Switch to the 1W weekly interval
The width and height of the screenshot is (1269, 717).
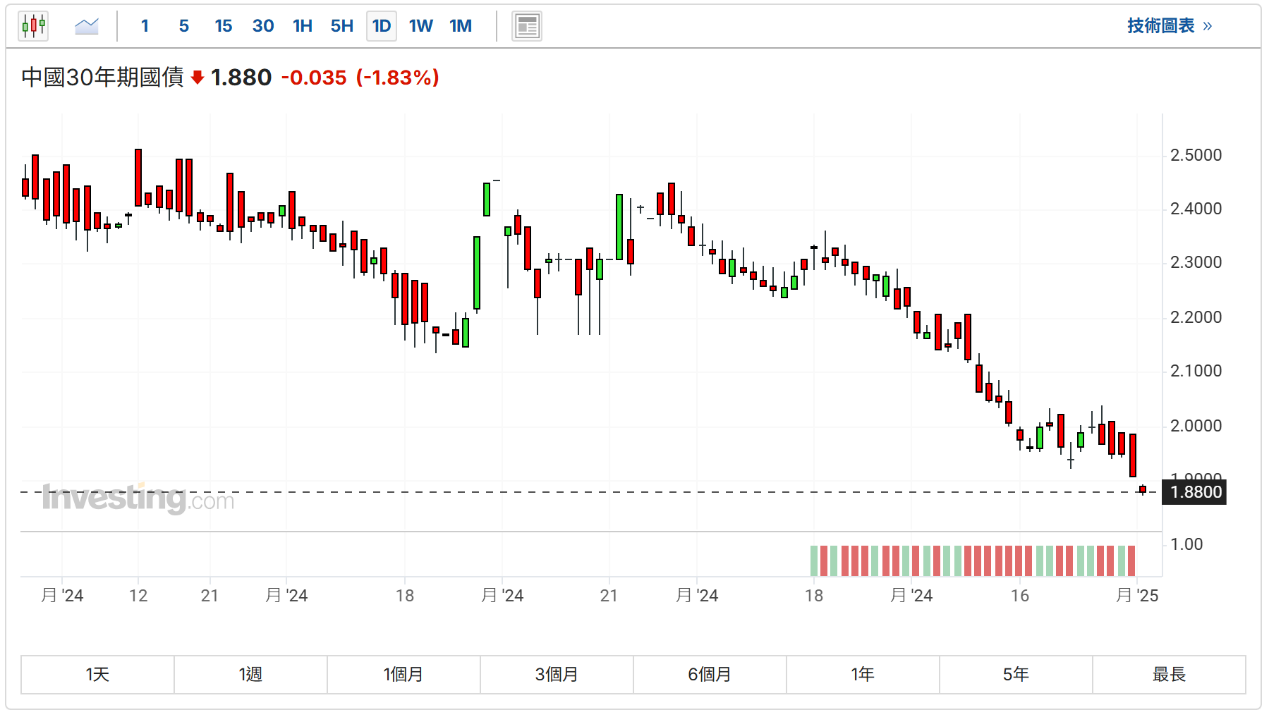coord(421,26)
